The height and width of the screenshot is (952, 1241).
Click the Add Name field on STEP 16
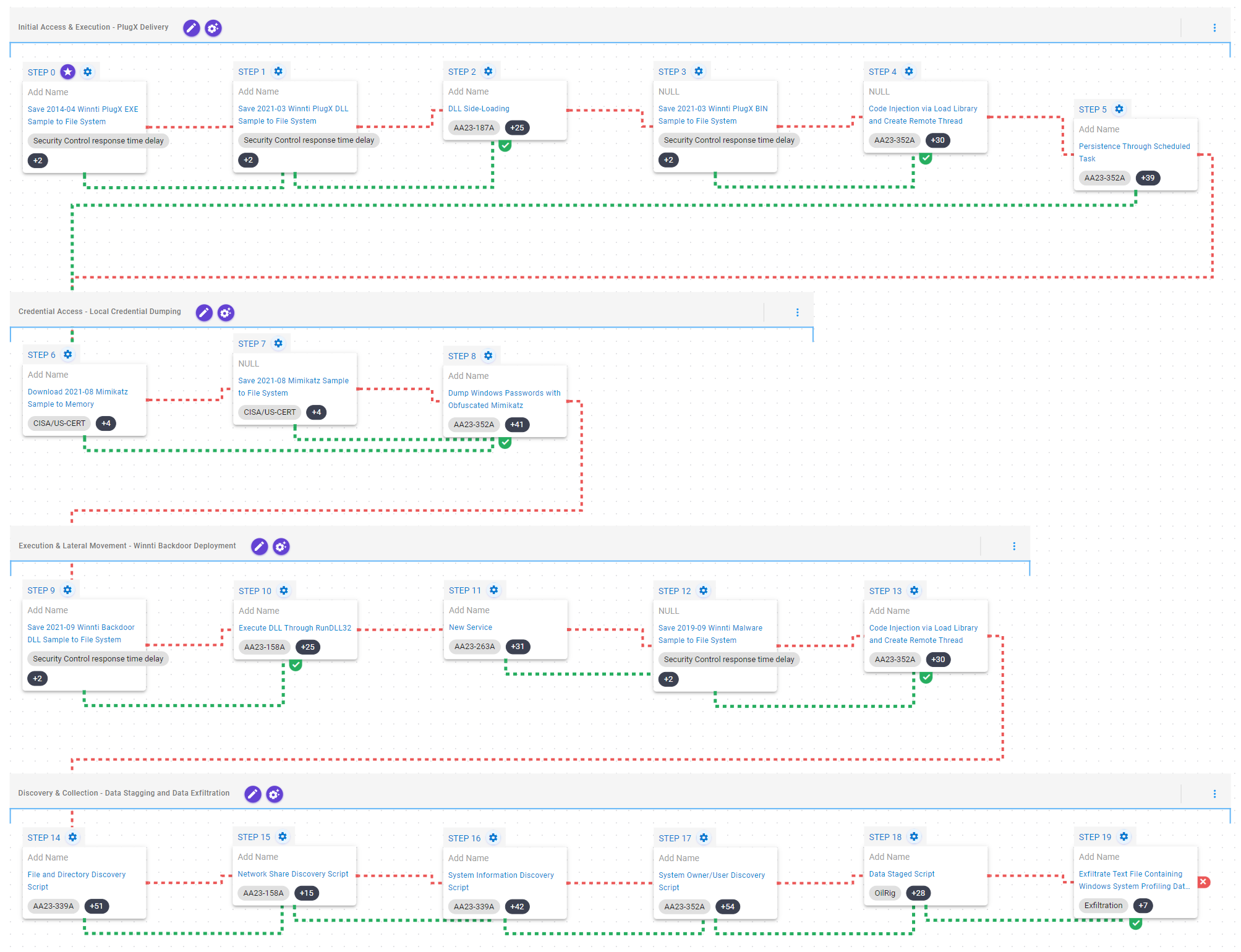(x=468, y=858)
